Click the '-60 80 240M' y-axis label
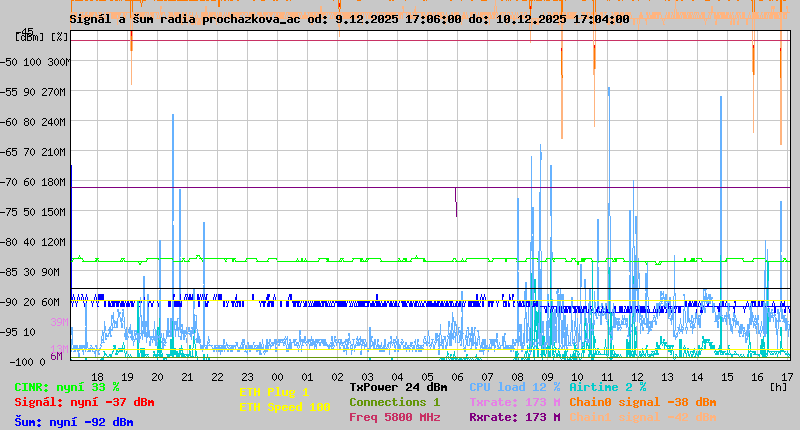 pos(33,122)
